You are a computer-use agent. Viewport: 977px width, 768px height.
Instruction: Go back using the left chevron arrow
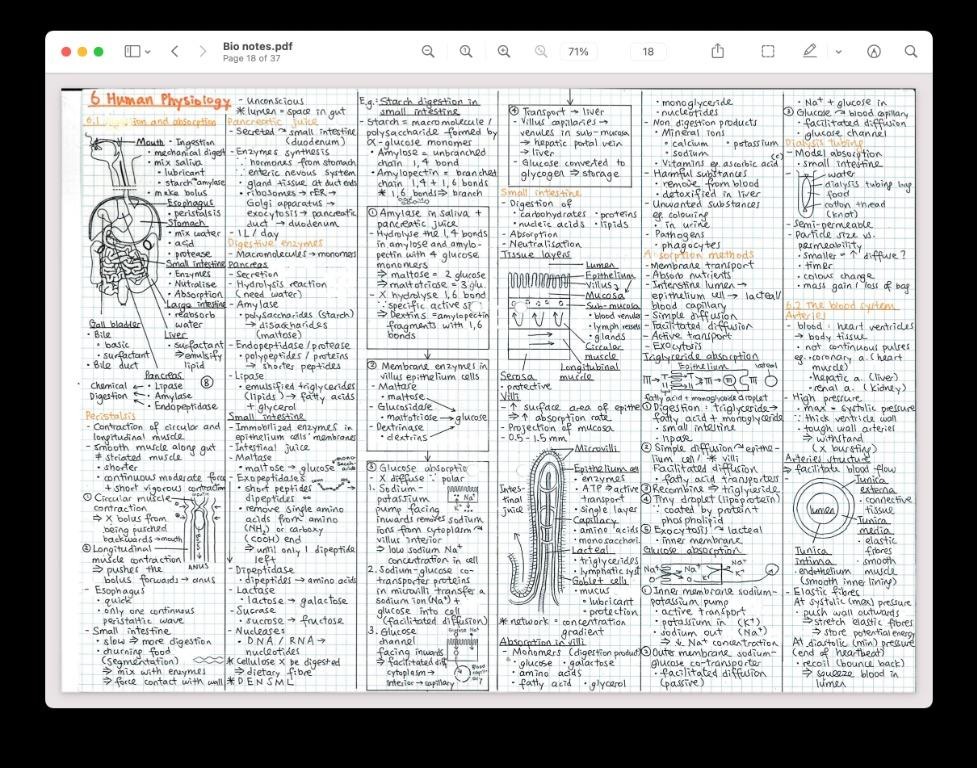coord(175,51)
